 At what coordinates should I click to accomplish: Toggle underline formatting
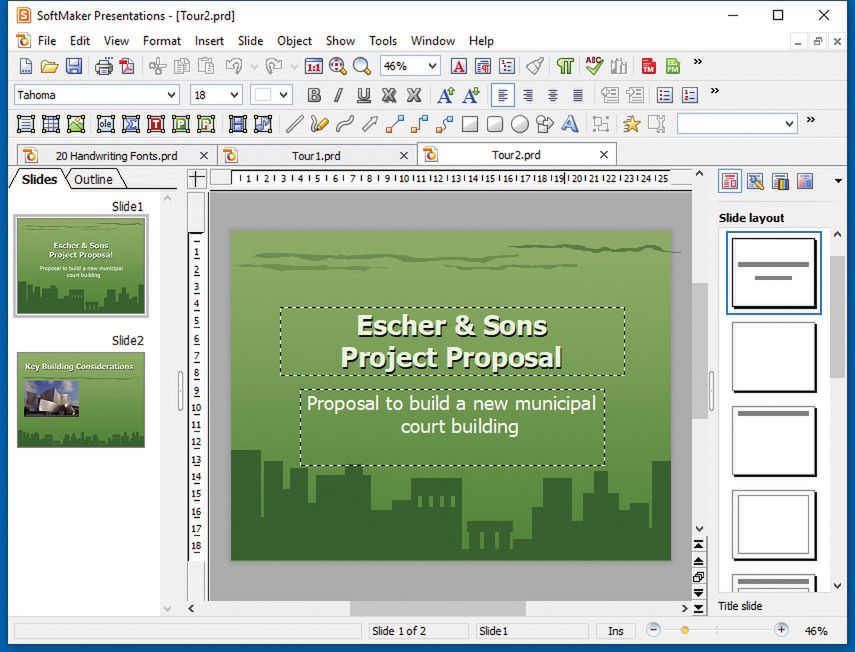pyautogui.click(x=363, y=96)
